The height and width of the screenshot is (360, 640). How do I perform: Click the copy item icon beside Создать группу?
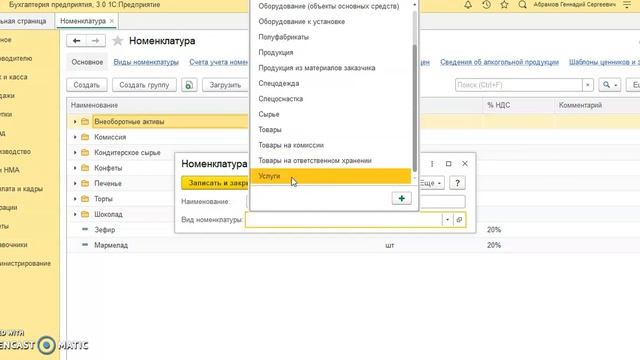189,85
